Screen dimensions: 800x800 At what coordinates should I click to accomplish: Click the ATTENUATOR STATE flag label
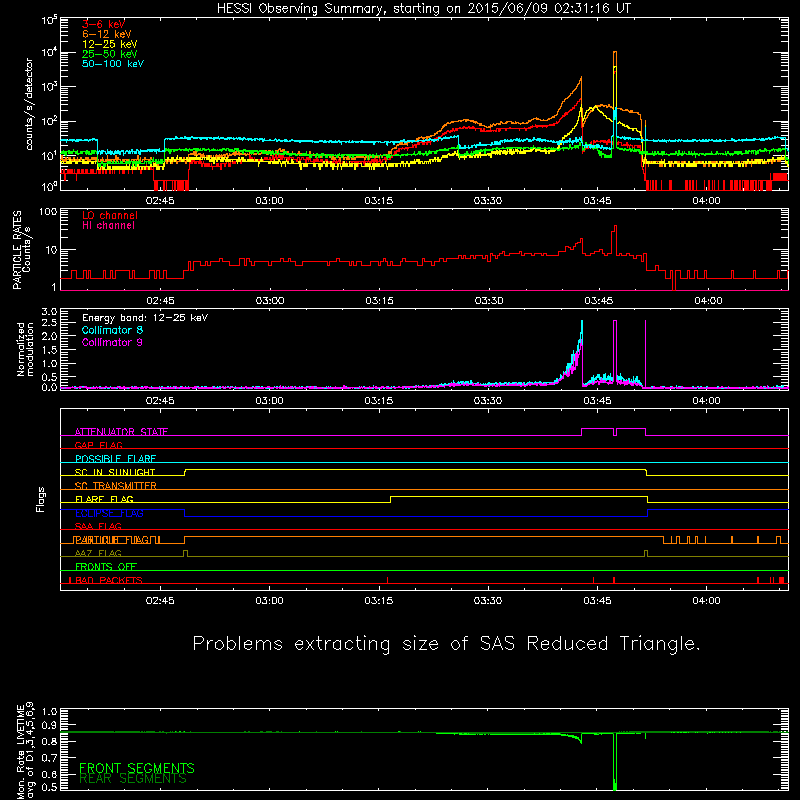click(x=121, y=432)
